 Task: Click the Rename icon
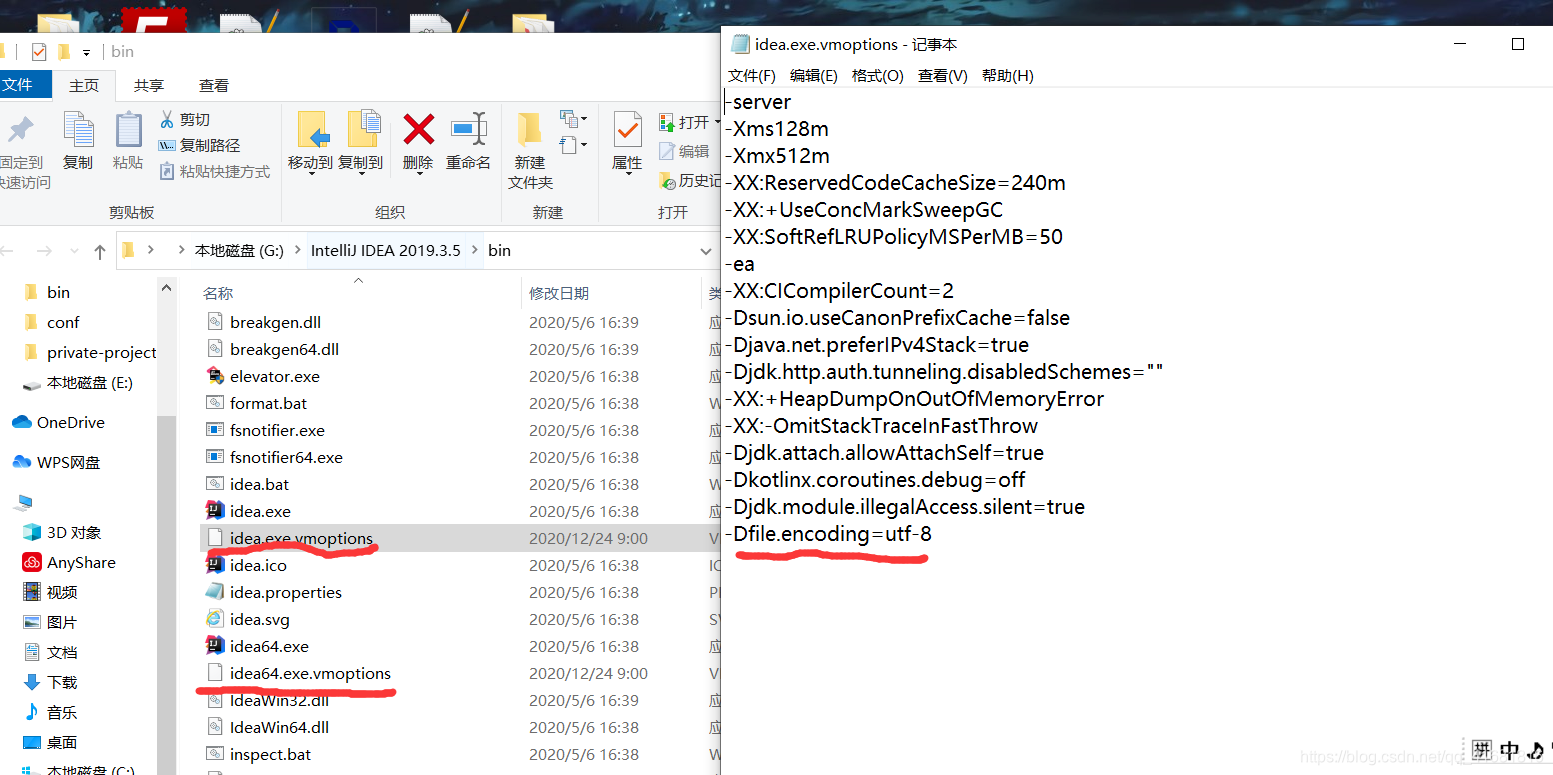[468, 130]
